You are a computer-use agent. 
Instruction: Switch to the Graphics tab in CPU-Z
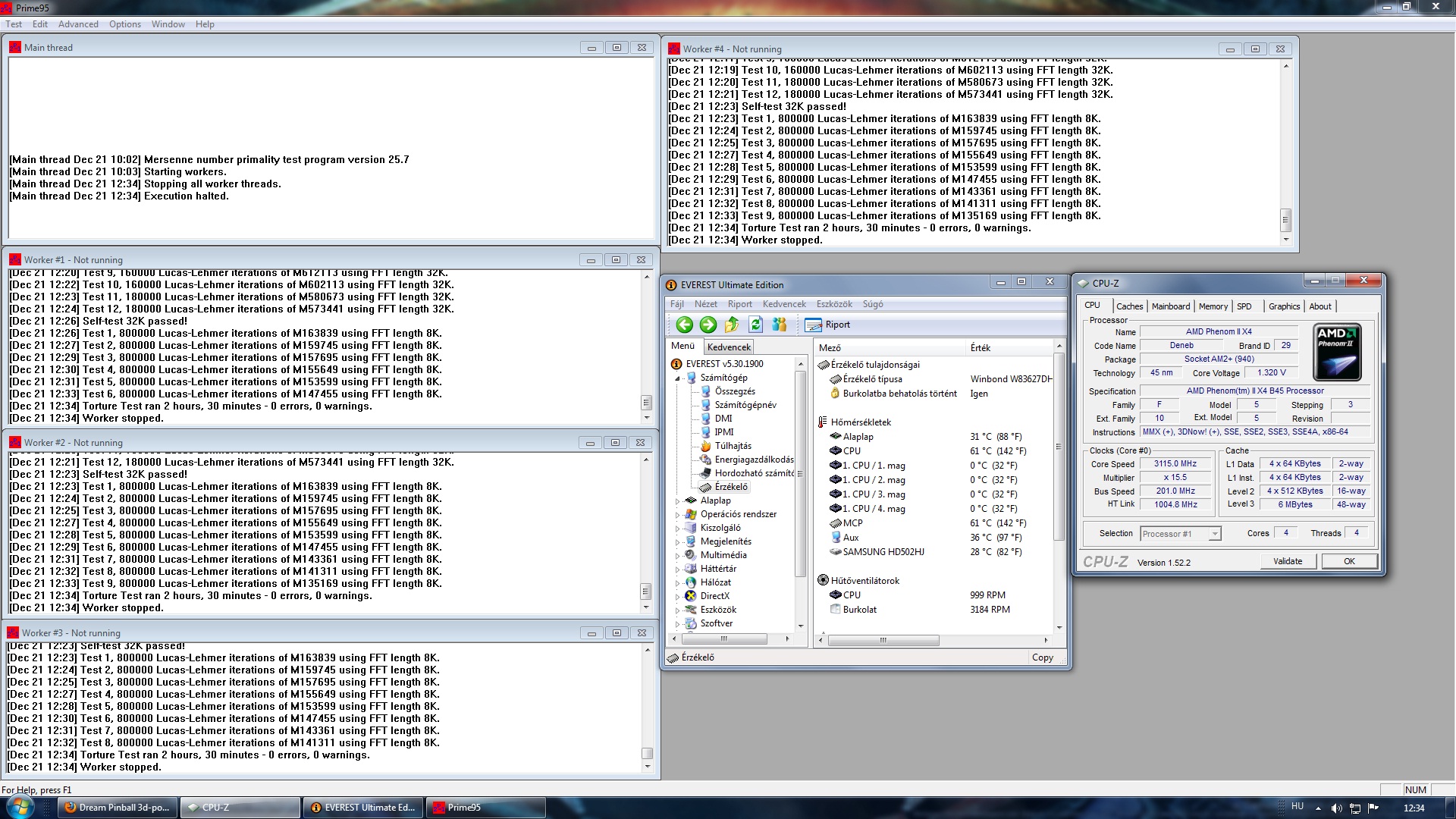pyautogui.click(x=1284, y=306)
